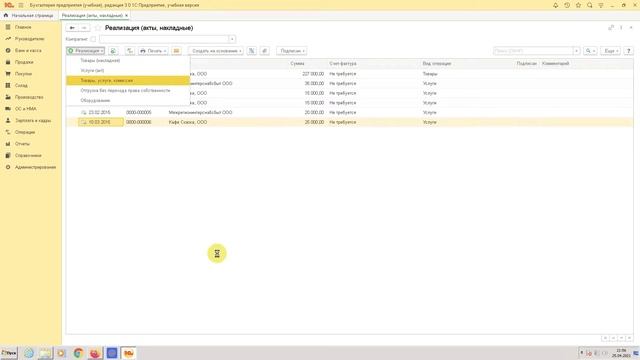The image size is (640, 360).
Task: Expand the Подписан dropdown button
Action: coord(292,51)
